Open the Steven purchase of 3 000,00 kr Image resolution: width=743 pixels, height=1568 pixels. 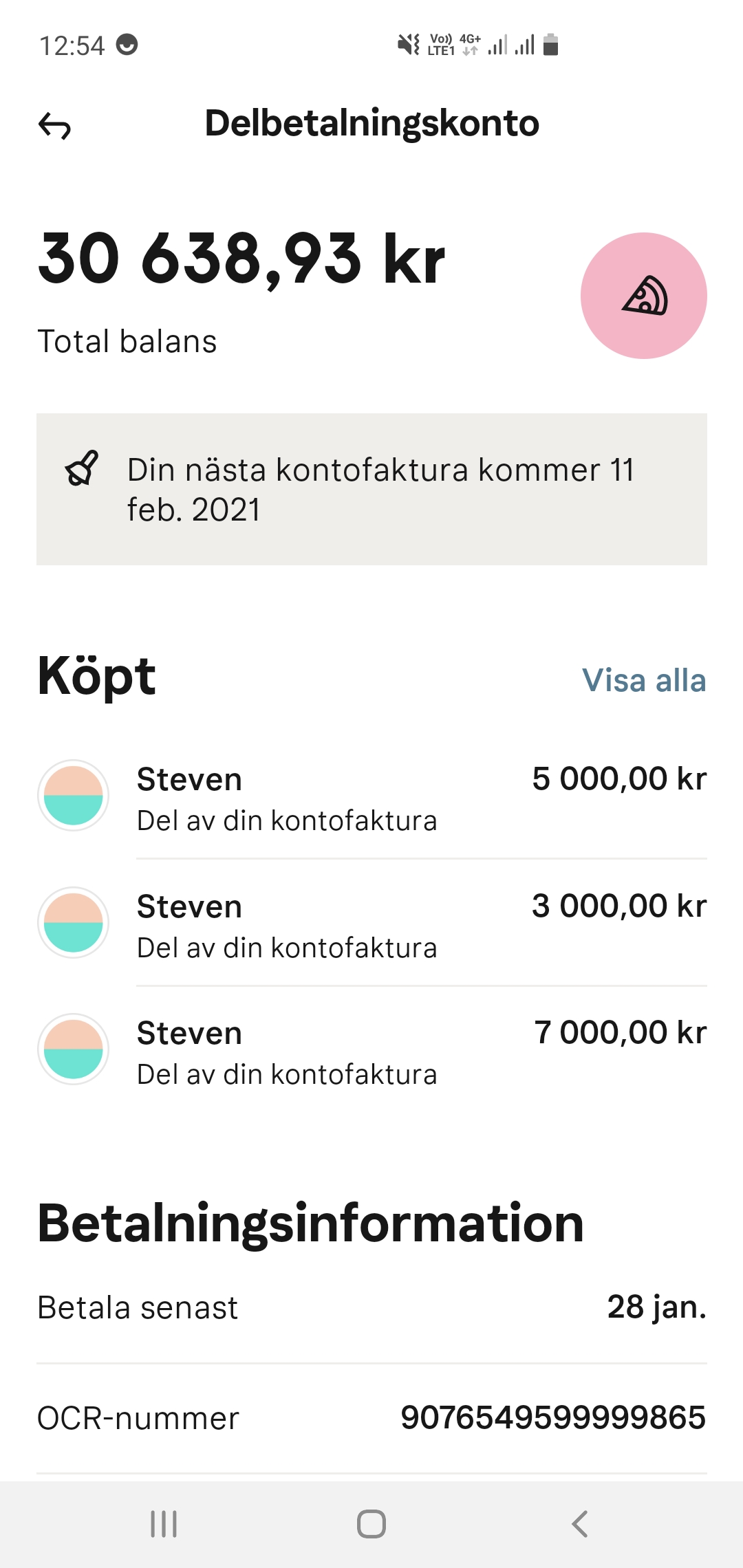tap(420, 925)
